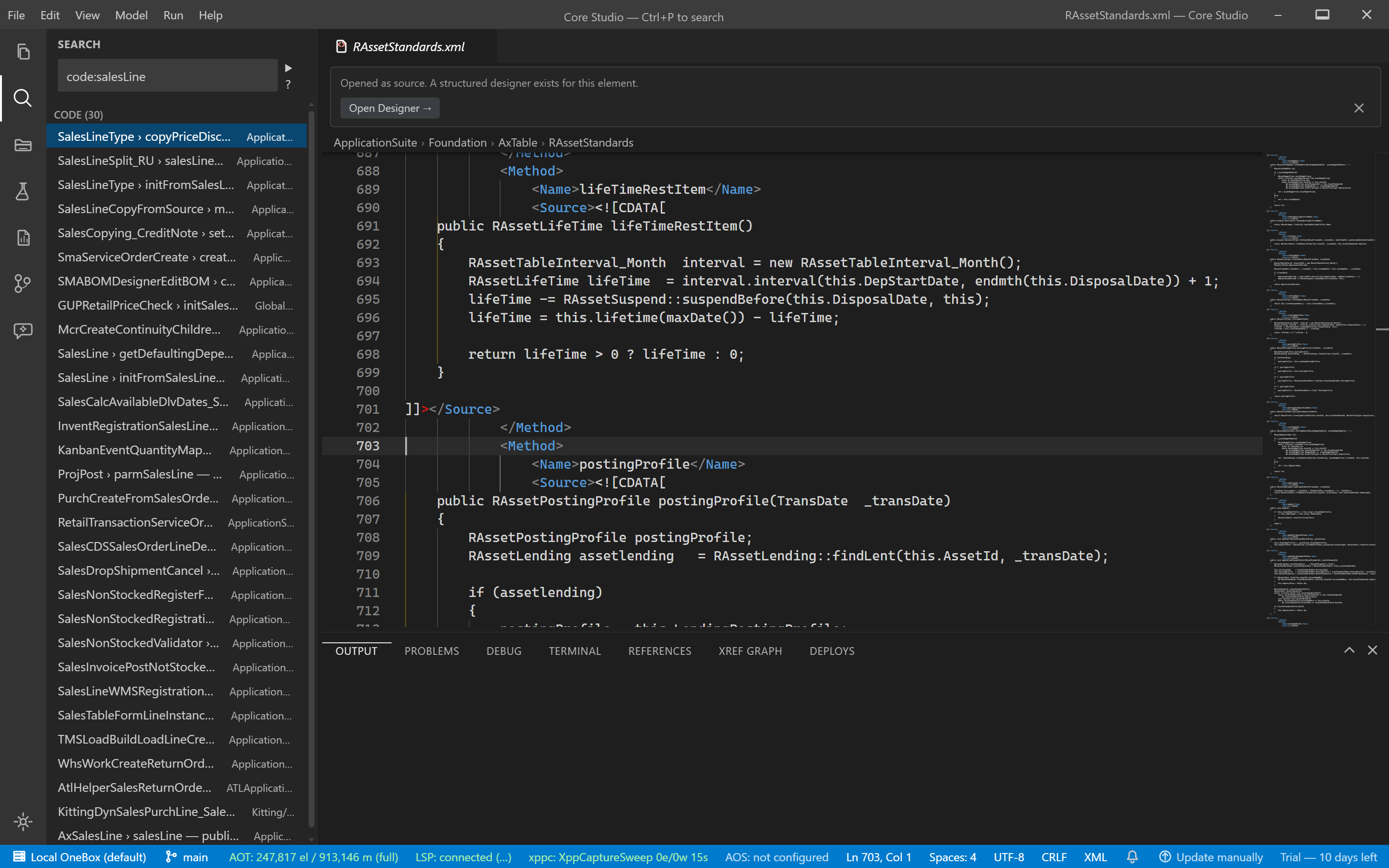Image resolution: width=1389 pixels, height=868 pixels.
Task: Maximize bottom panel with up chevron
Action: [x=1349, y=650]
